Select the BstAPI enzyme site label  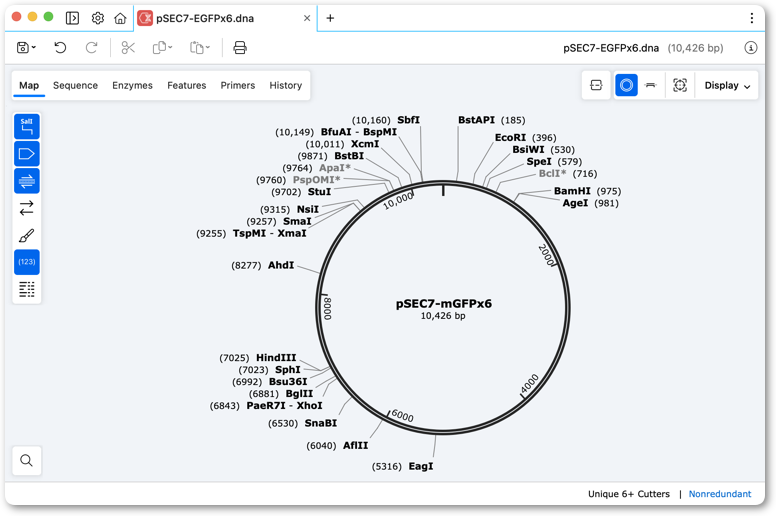(476, 120)
